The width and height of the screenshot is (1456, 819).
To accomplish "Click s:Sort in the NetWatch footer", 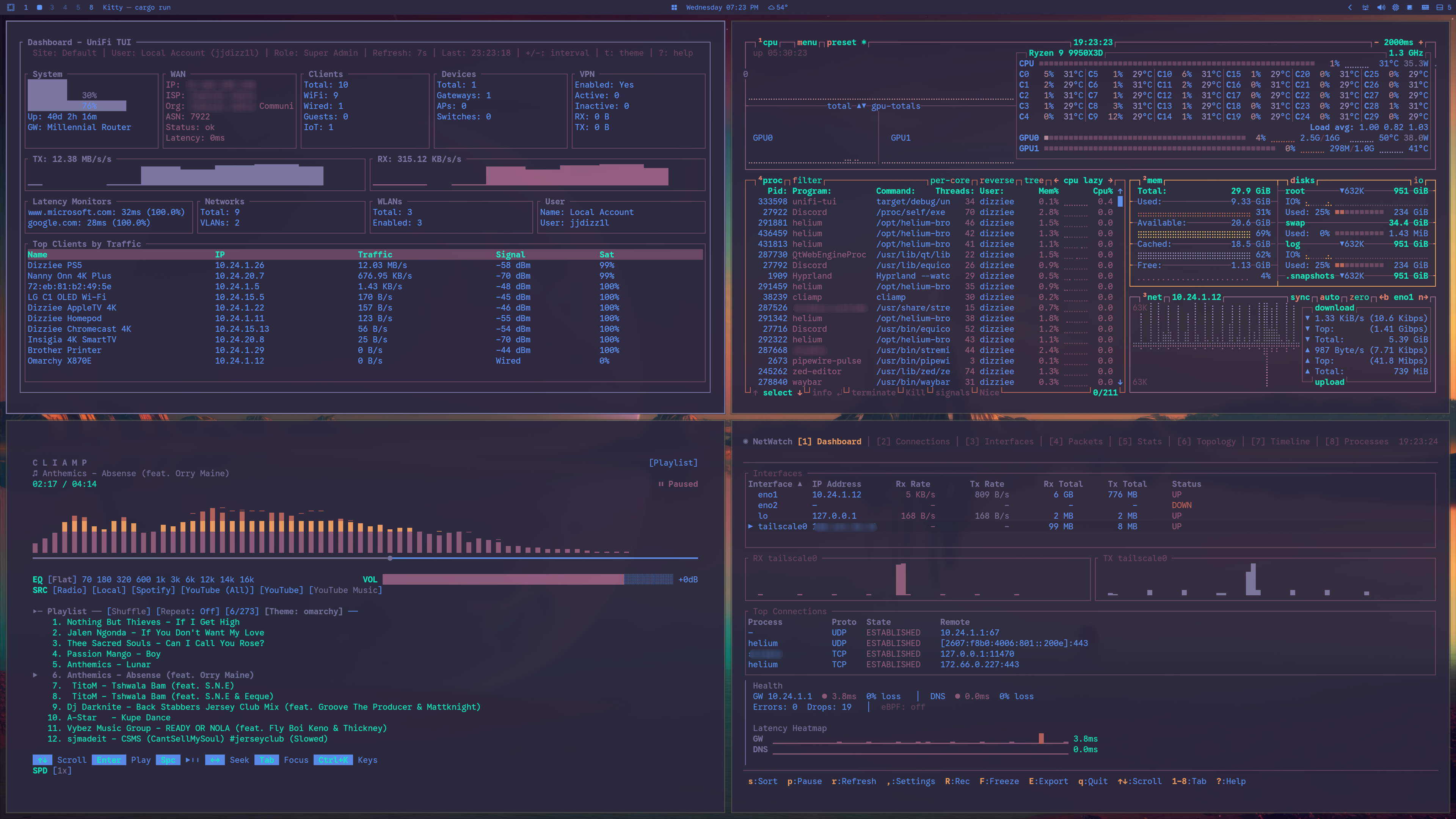I will click(x=763, y=781).
